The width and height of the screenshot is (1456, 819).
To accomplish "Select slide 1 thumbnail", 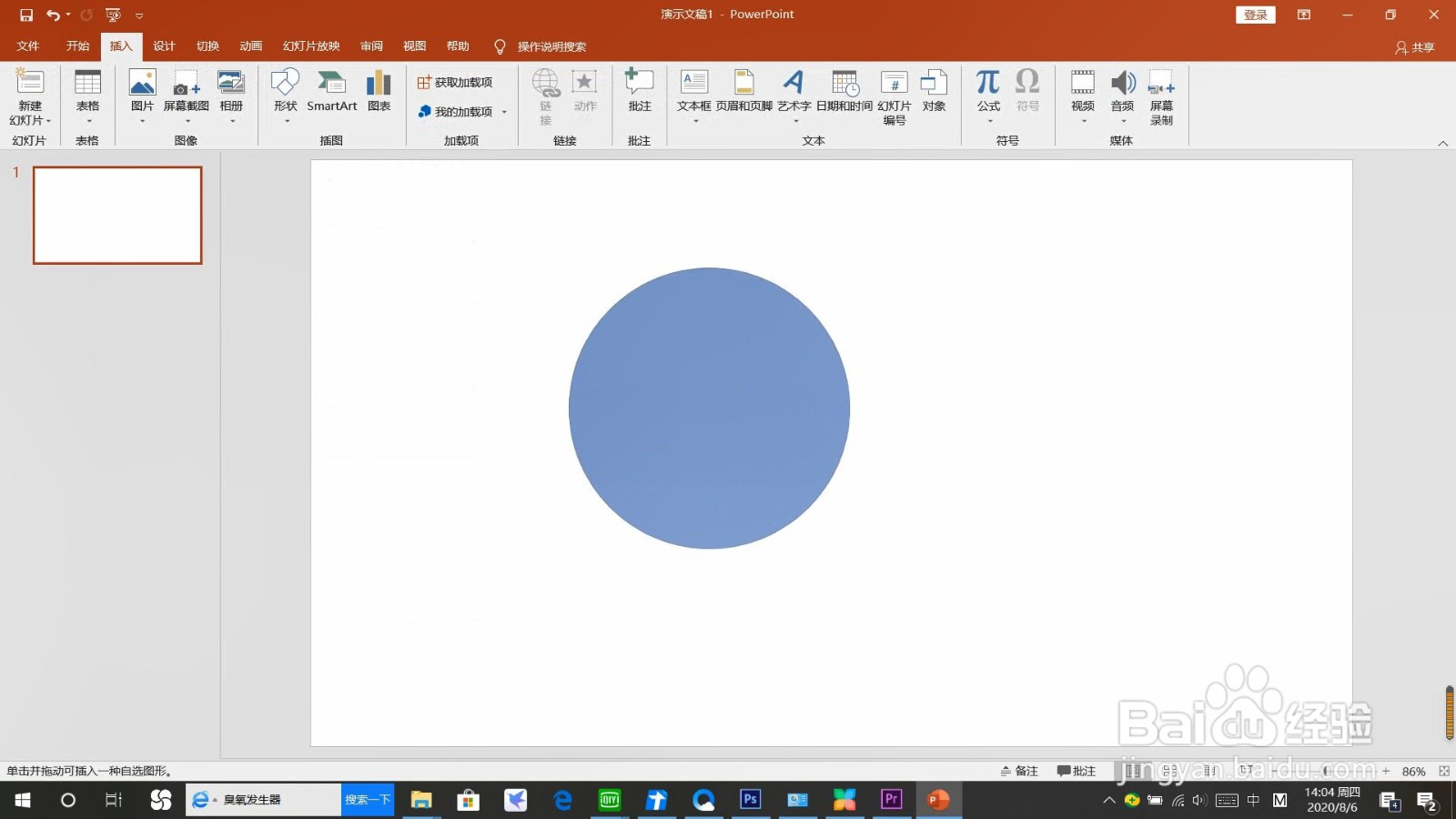I will tap(117, 216).
